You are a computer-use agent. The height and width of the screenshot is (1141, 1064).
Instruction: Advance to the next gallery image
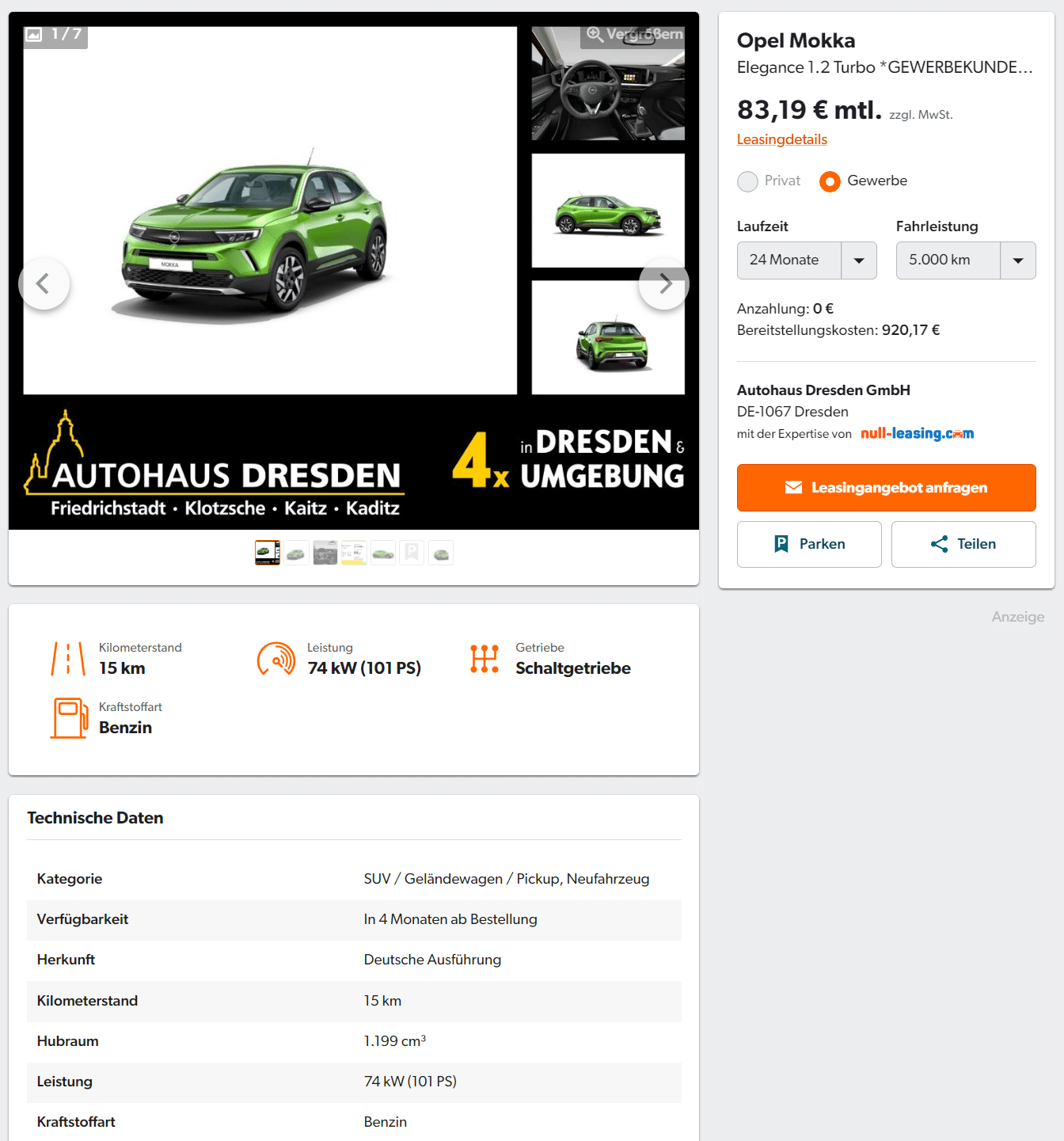664,283
